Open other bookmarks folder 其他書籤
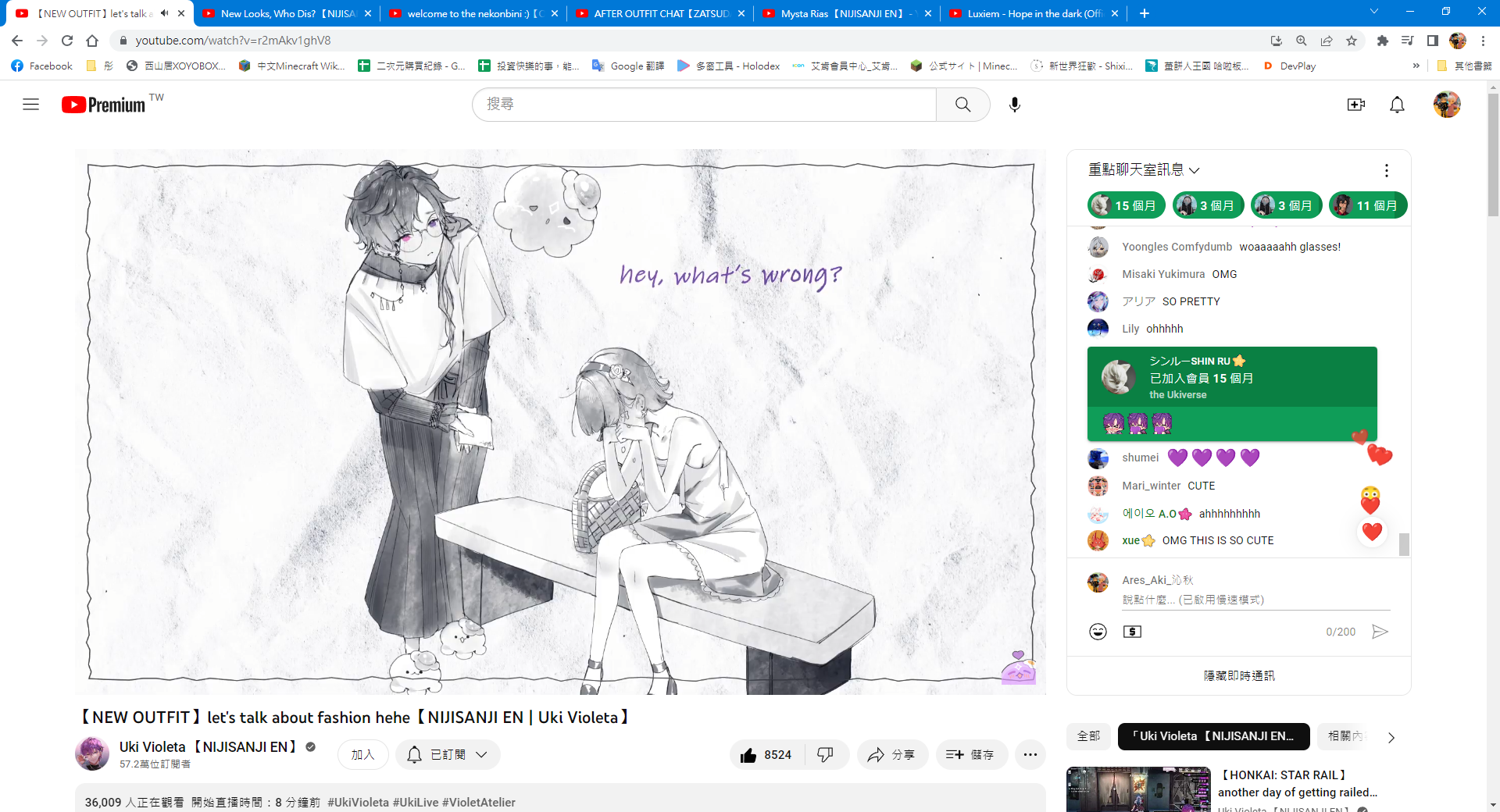The height and width of the screenshot is (812, 1500). coord(1464,66)
